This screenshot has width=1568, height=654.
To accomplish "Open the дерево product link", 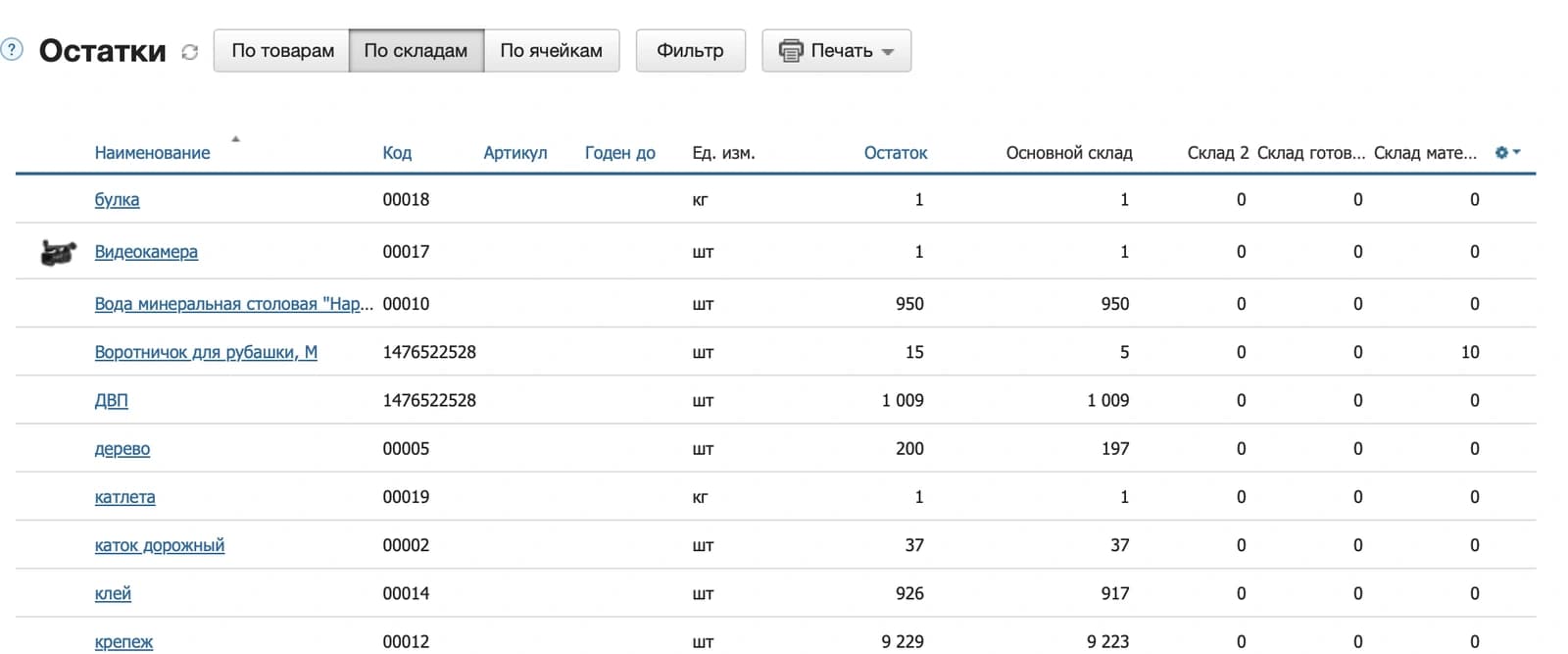I will point(122,449).
